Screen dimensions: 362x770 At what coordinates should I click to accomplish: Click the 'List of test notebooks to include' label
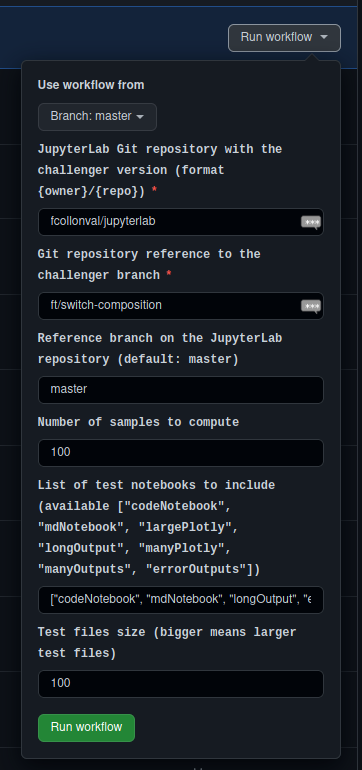156,527
